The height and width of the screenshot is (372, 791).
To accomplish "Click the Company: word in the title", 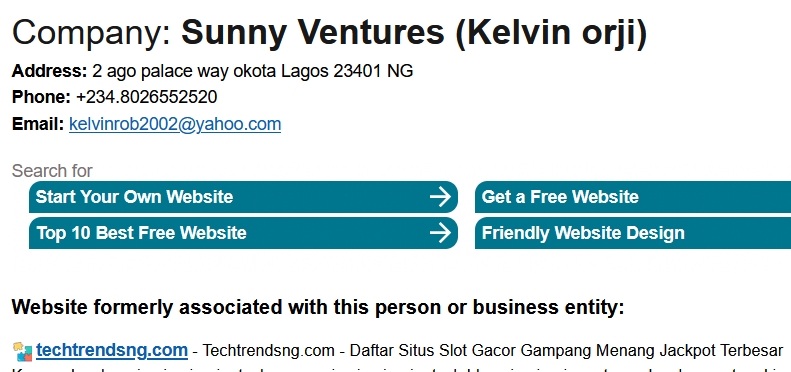I will click(91, 32).
